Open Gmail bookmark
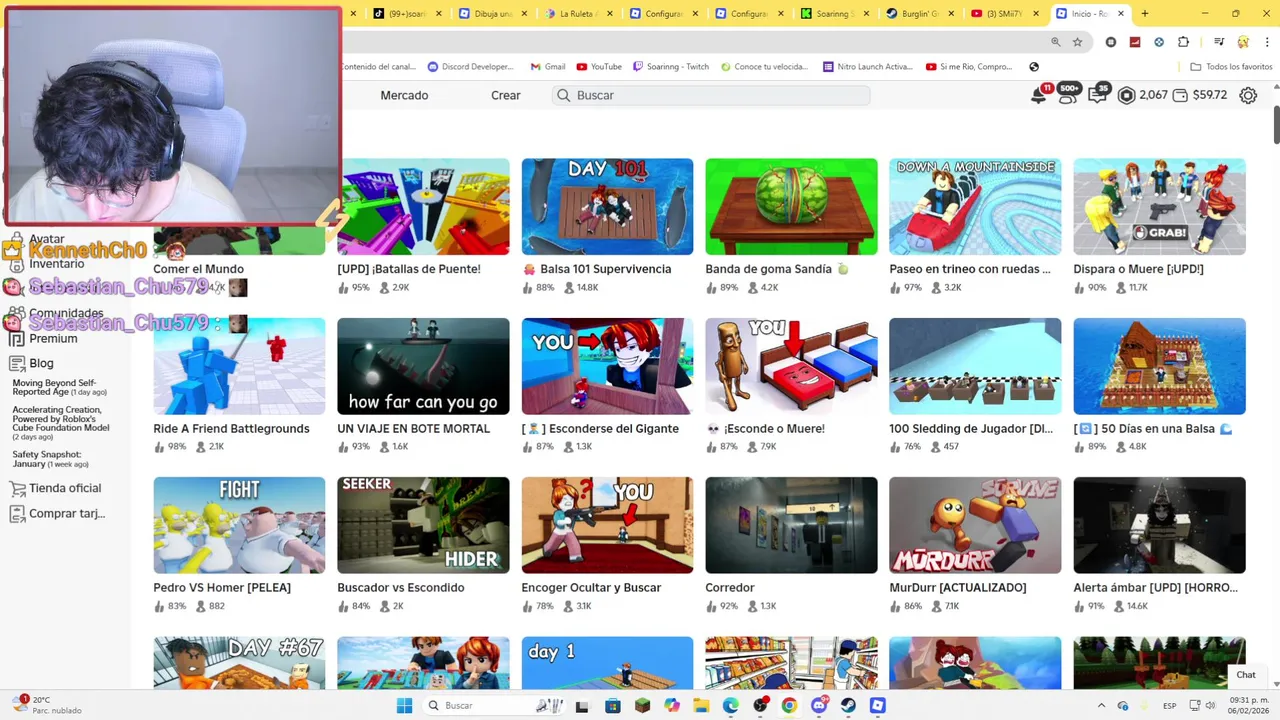Image resolution: width=1280 pixels, height=720 pixels. pos(547,67)
